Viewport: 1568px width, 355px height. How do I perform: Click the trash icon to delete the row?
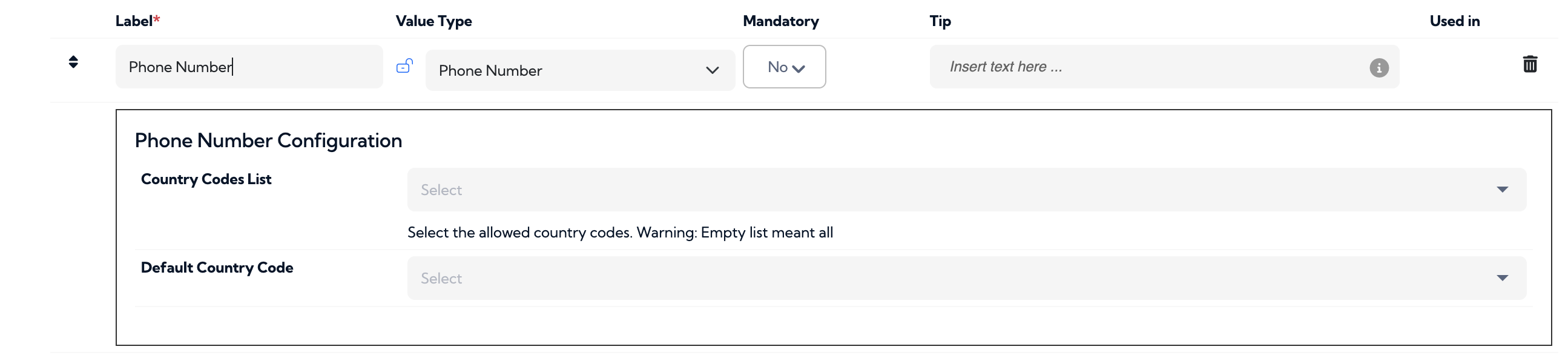(1532, 64)
